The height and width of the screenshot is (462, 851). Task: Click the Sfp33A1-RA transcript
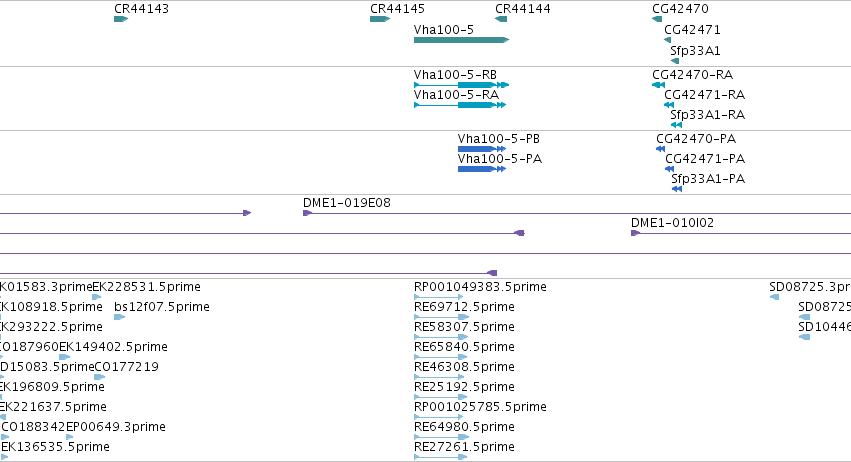[676, 125]
